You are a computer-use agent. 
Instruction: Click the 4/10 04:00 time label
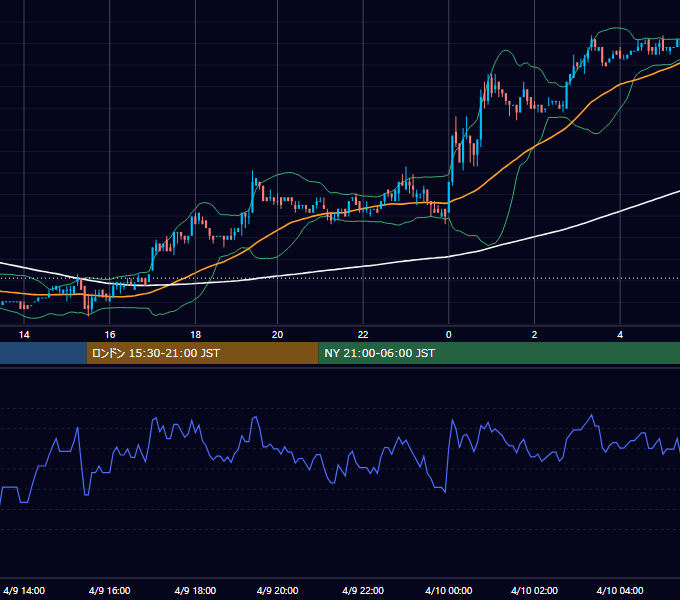[x=620, y=590]
